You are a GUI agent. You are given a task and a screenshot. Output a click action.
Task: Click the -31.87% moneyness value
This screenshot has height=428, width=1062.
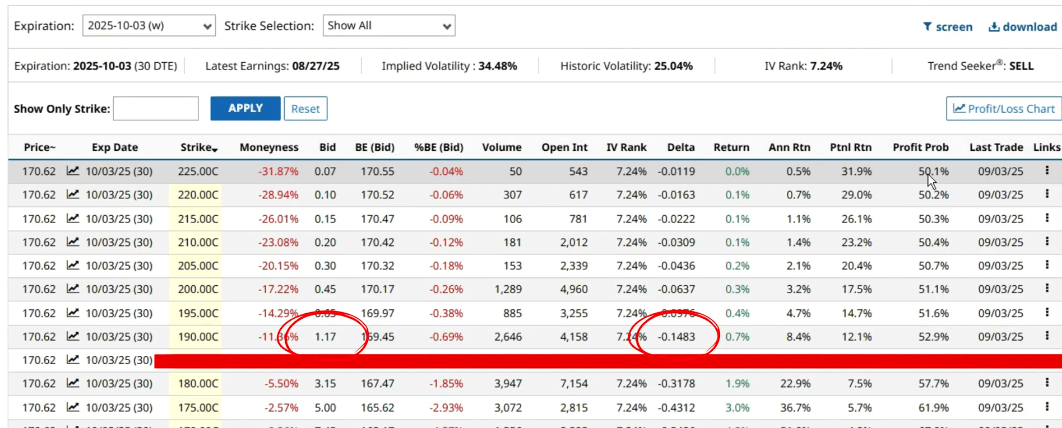278,171
